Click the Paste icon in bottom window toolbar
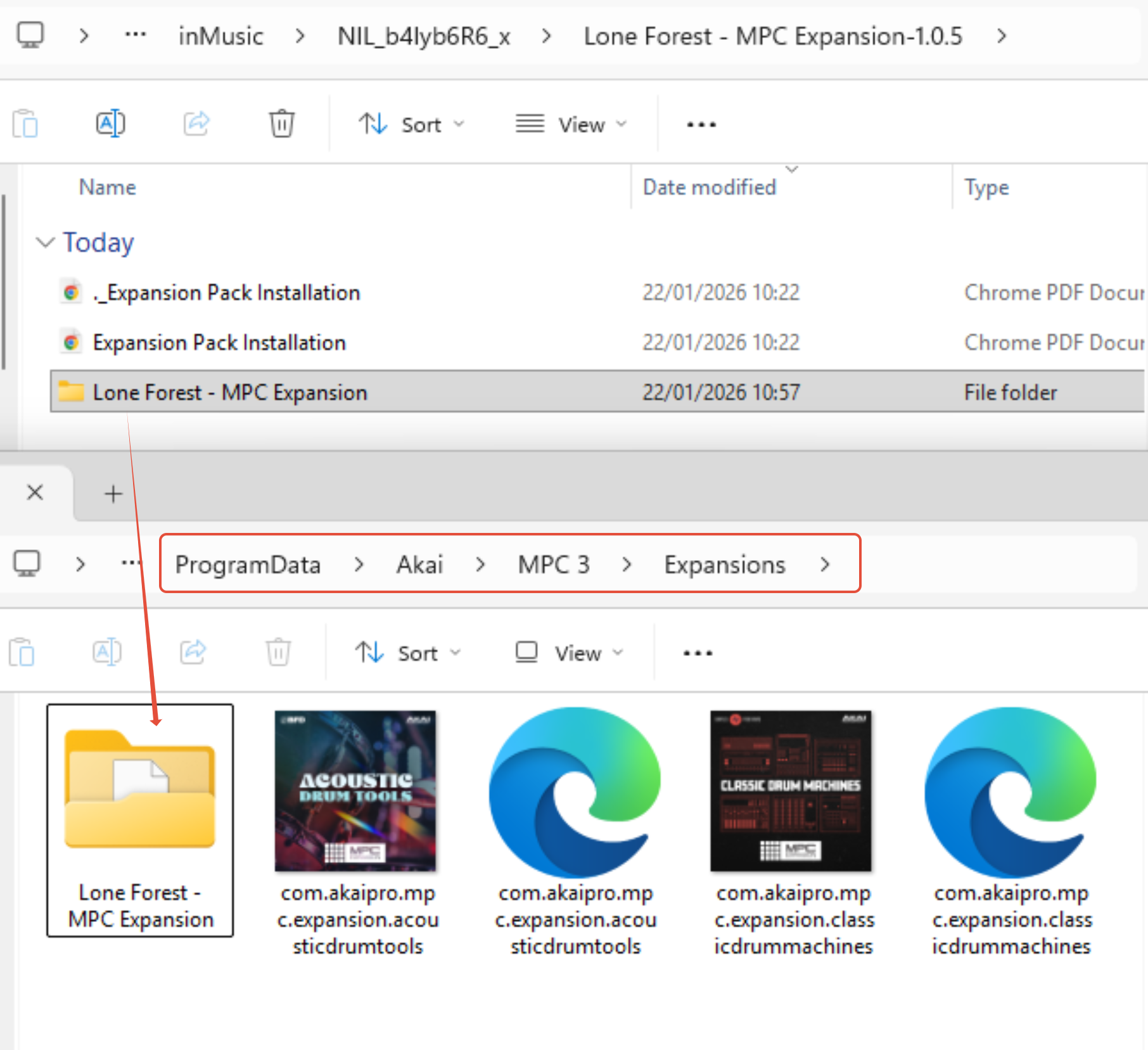The width and height of the screenshot is (1148, 1050). click(22, 652)
